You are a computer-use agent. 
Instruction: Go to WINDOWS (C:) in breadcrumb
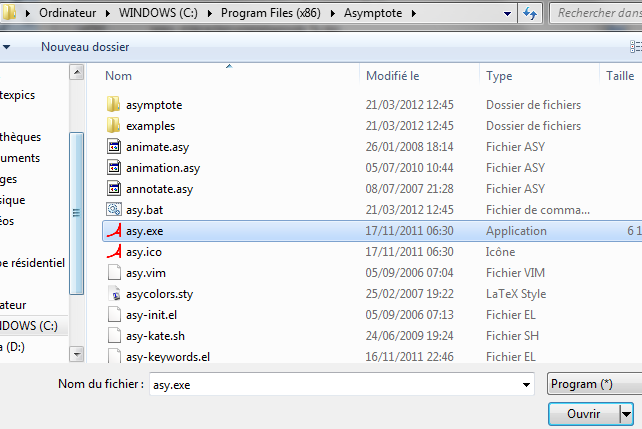158,13
